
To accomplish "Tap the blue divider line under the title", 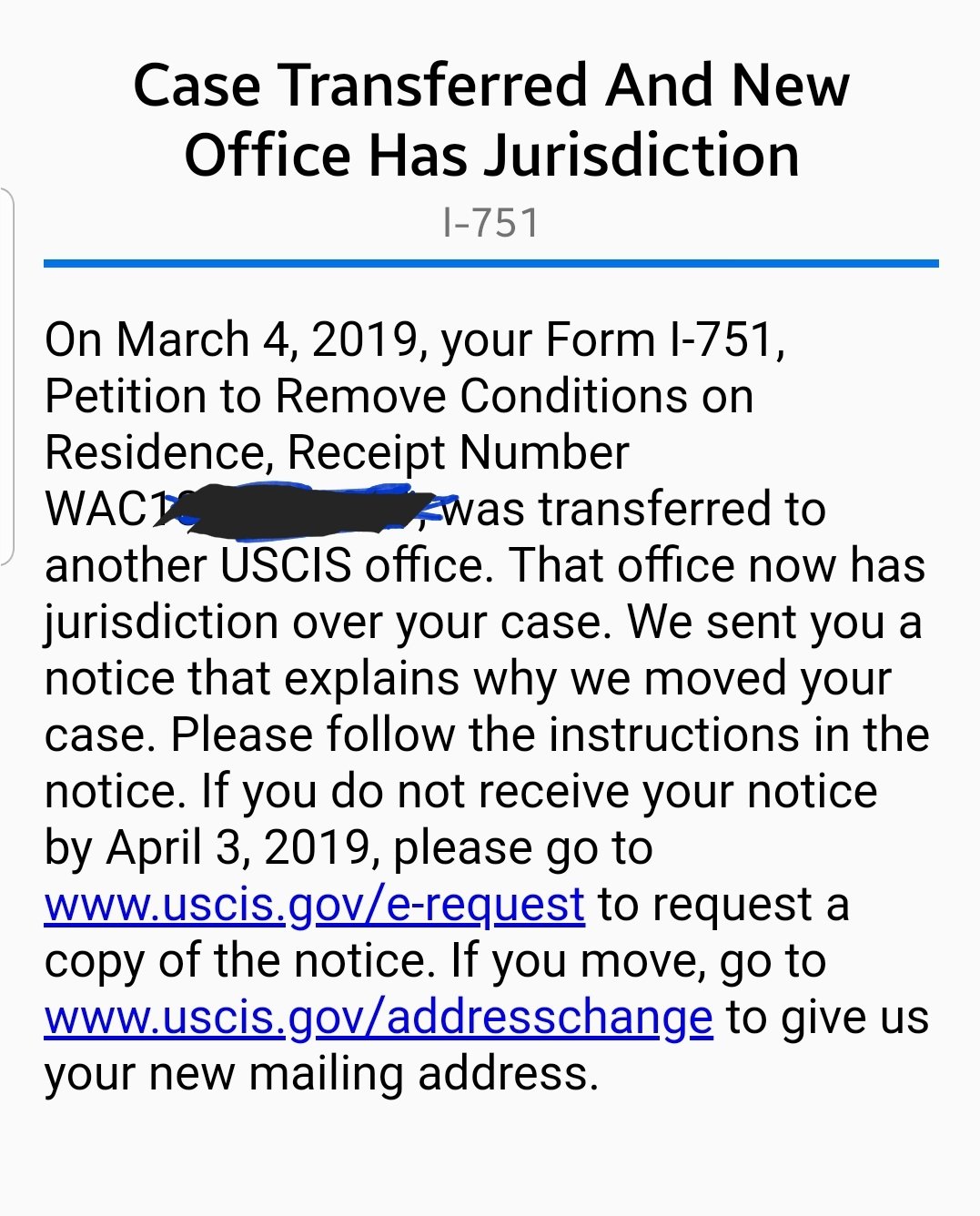I will coord(491,263).
